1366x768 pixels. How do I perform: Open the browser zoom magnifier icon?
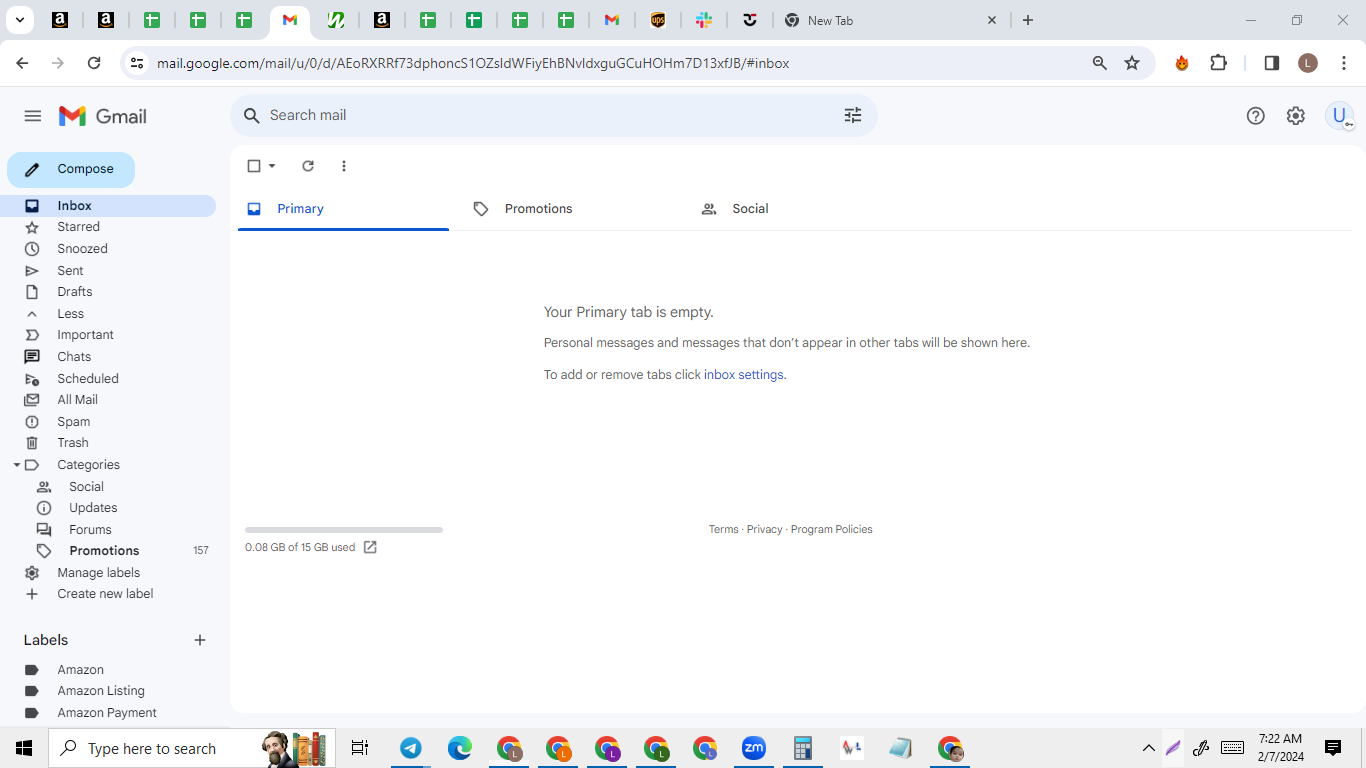(1100, 63)
